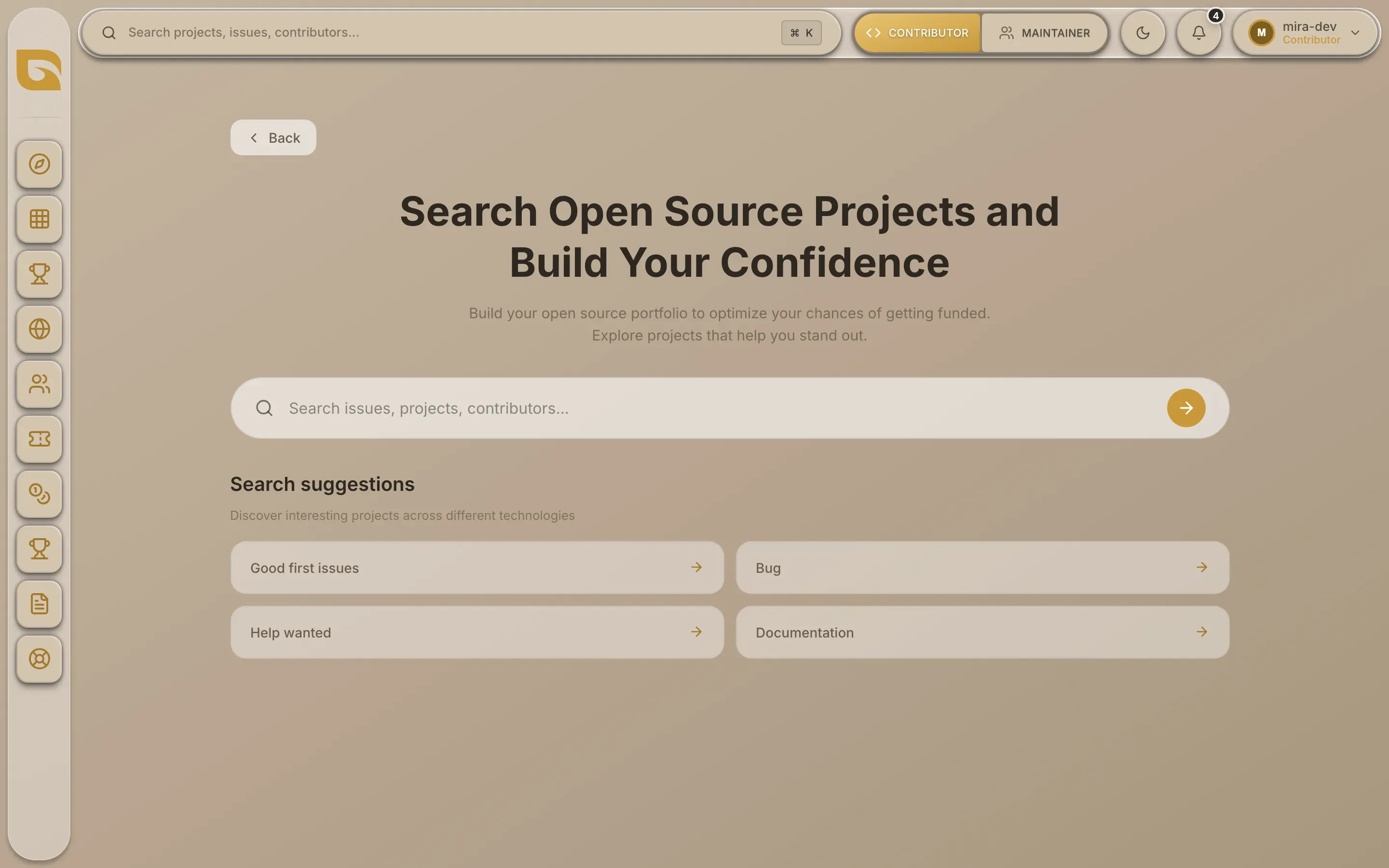1389x868 pixels.
Task: Select the lower trophy sidebar icon
Action: pyautogui.click(x=39, y=549)
